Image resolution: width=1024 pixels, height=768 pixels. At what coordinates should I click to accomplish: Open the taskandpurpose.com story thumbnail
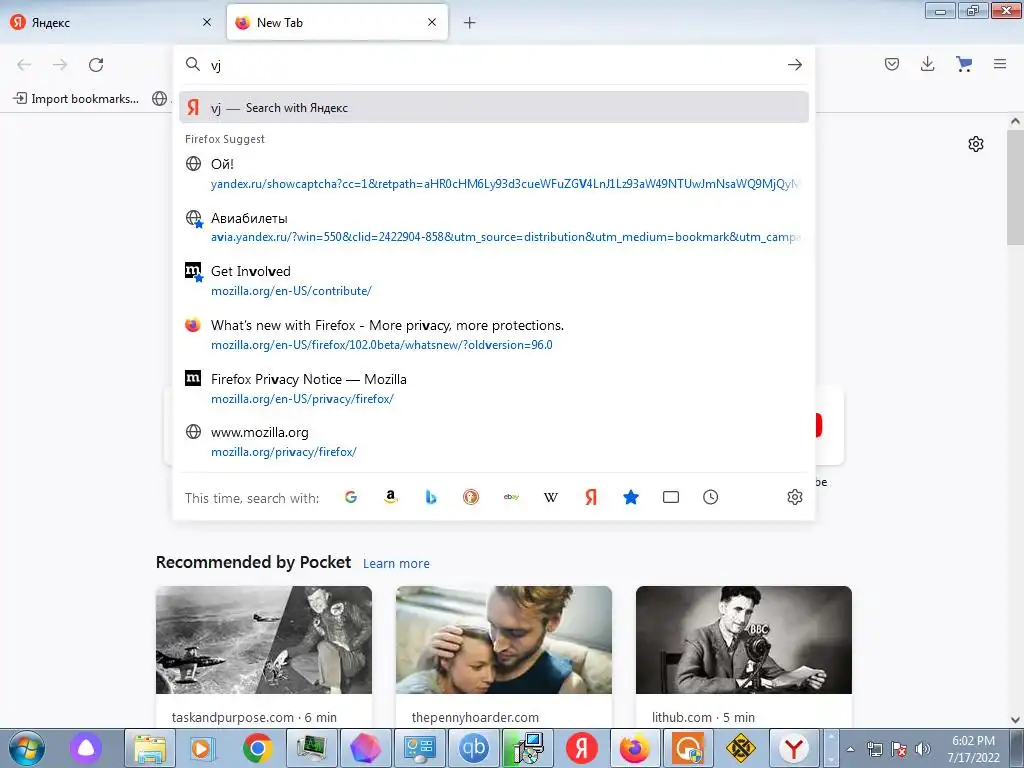click(264, 640)
